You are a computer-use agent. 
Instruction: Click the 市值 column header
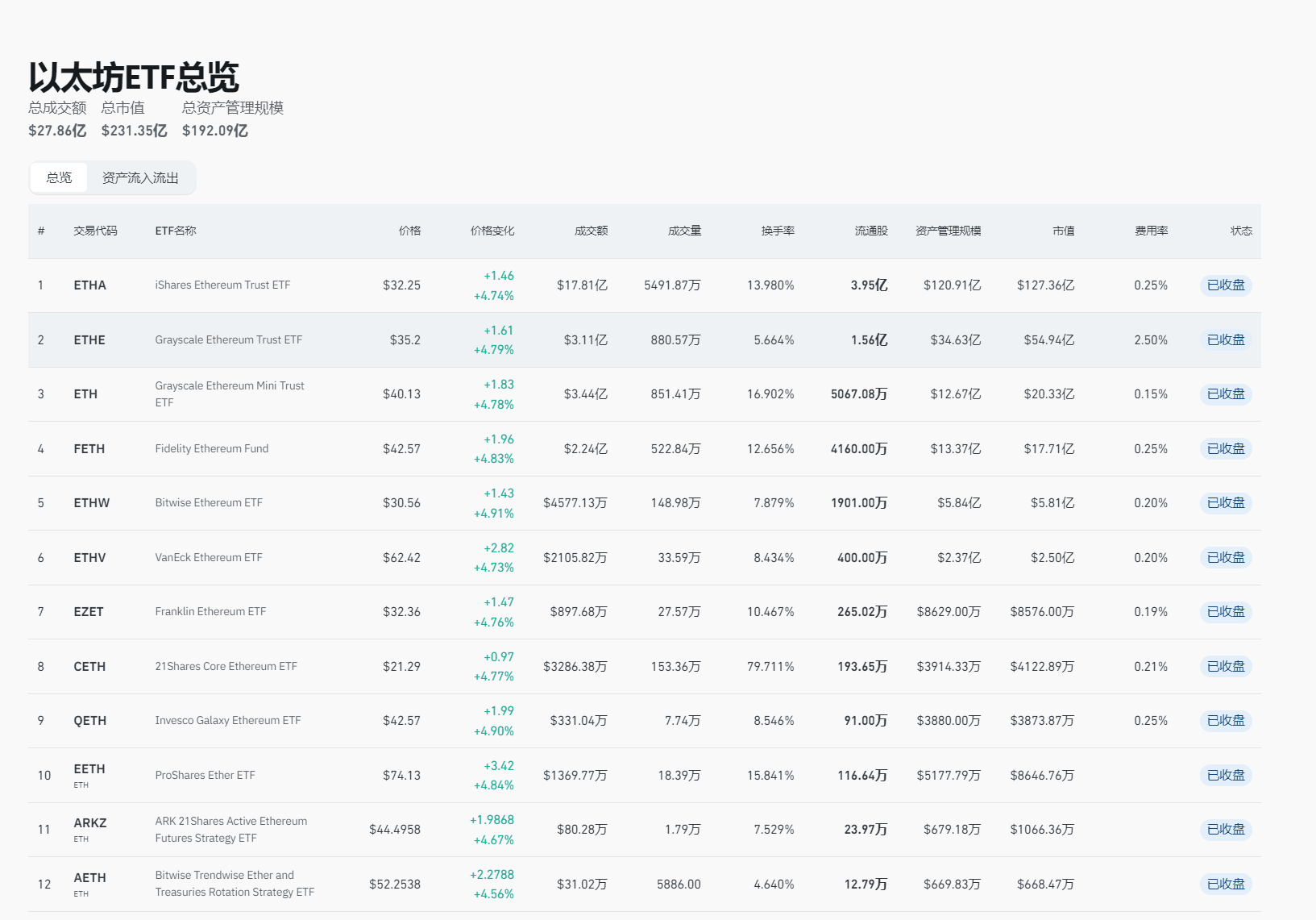[x=1063, y=231]
